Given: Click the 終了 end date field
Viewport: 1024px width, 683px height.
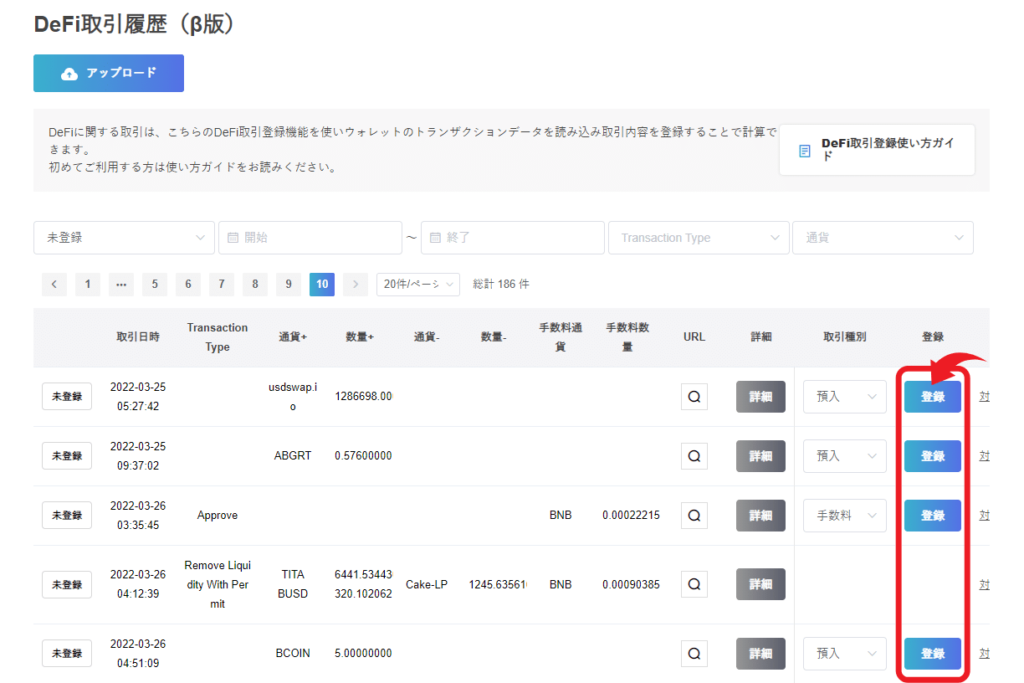Looking at the screenshot, I should coord(513,238).
